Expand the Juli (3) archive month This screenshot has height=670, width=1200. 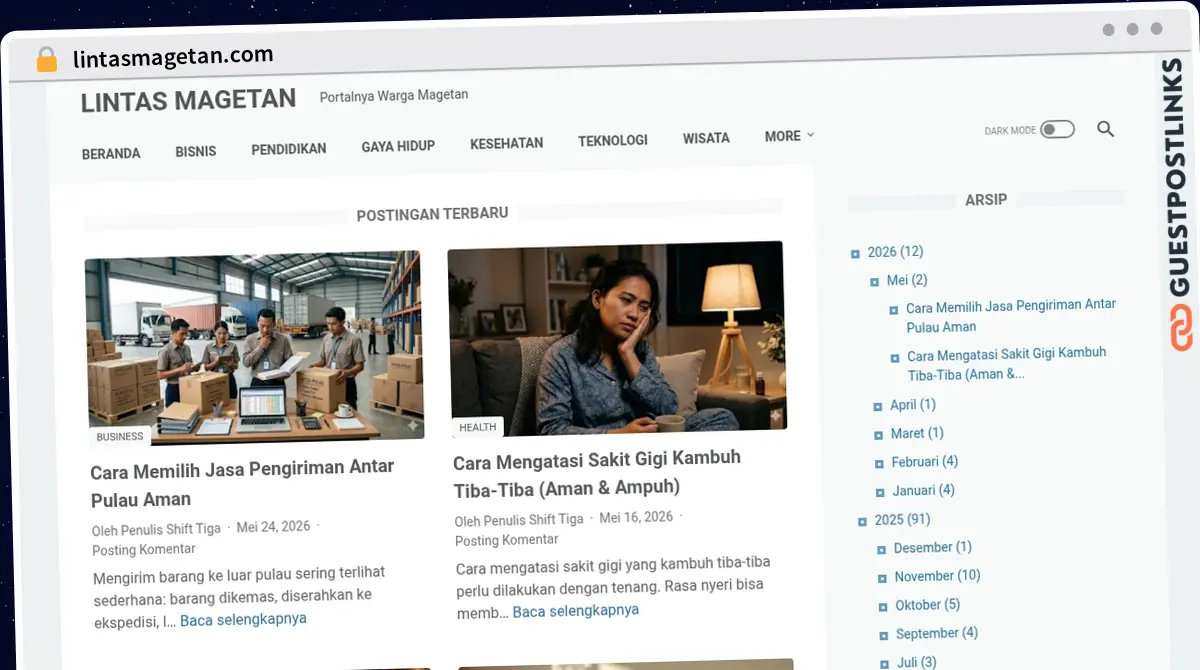click(x=885, y=663)
